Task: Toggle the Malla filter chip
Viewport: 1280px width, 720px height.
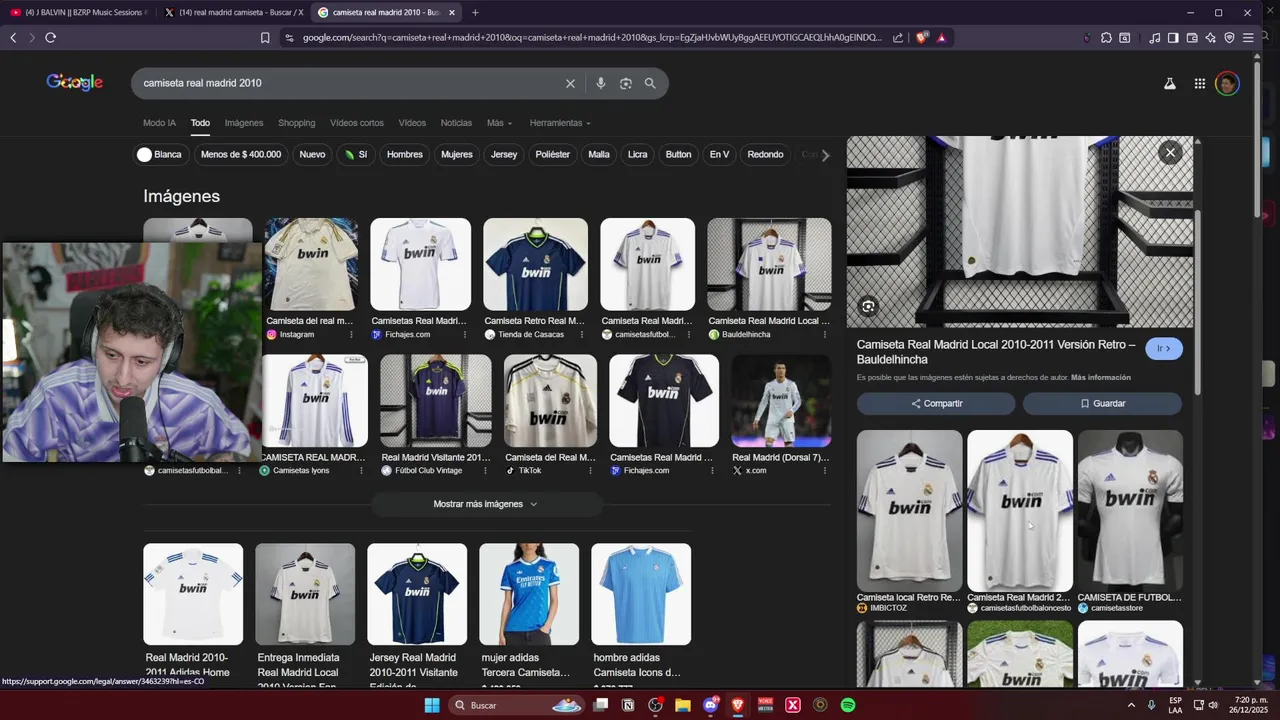Action: 599,154
